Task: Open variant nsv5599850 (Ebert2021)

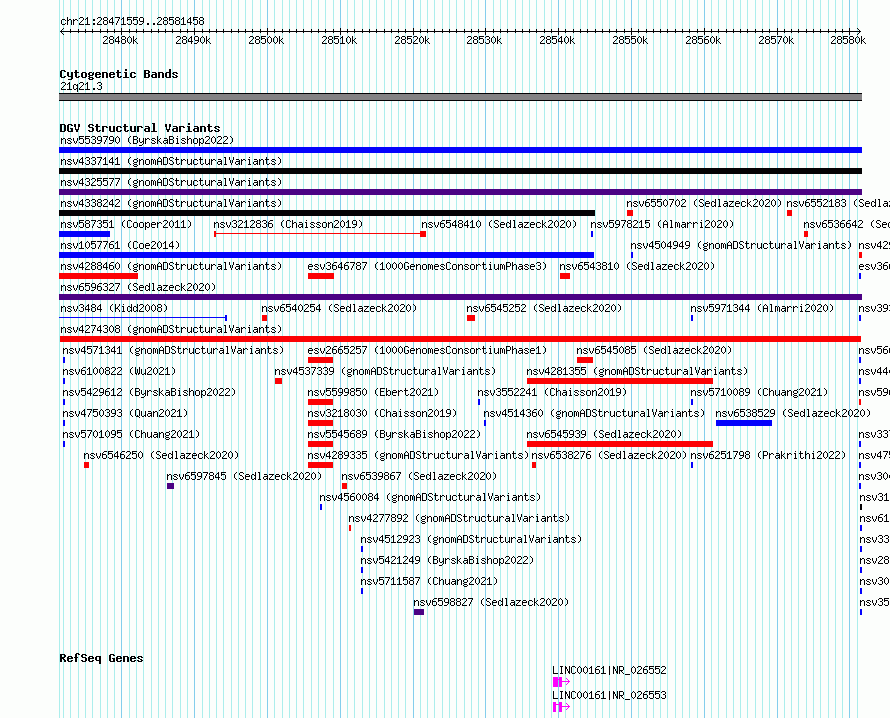Action: pos(373,392)
